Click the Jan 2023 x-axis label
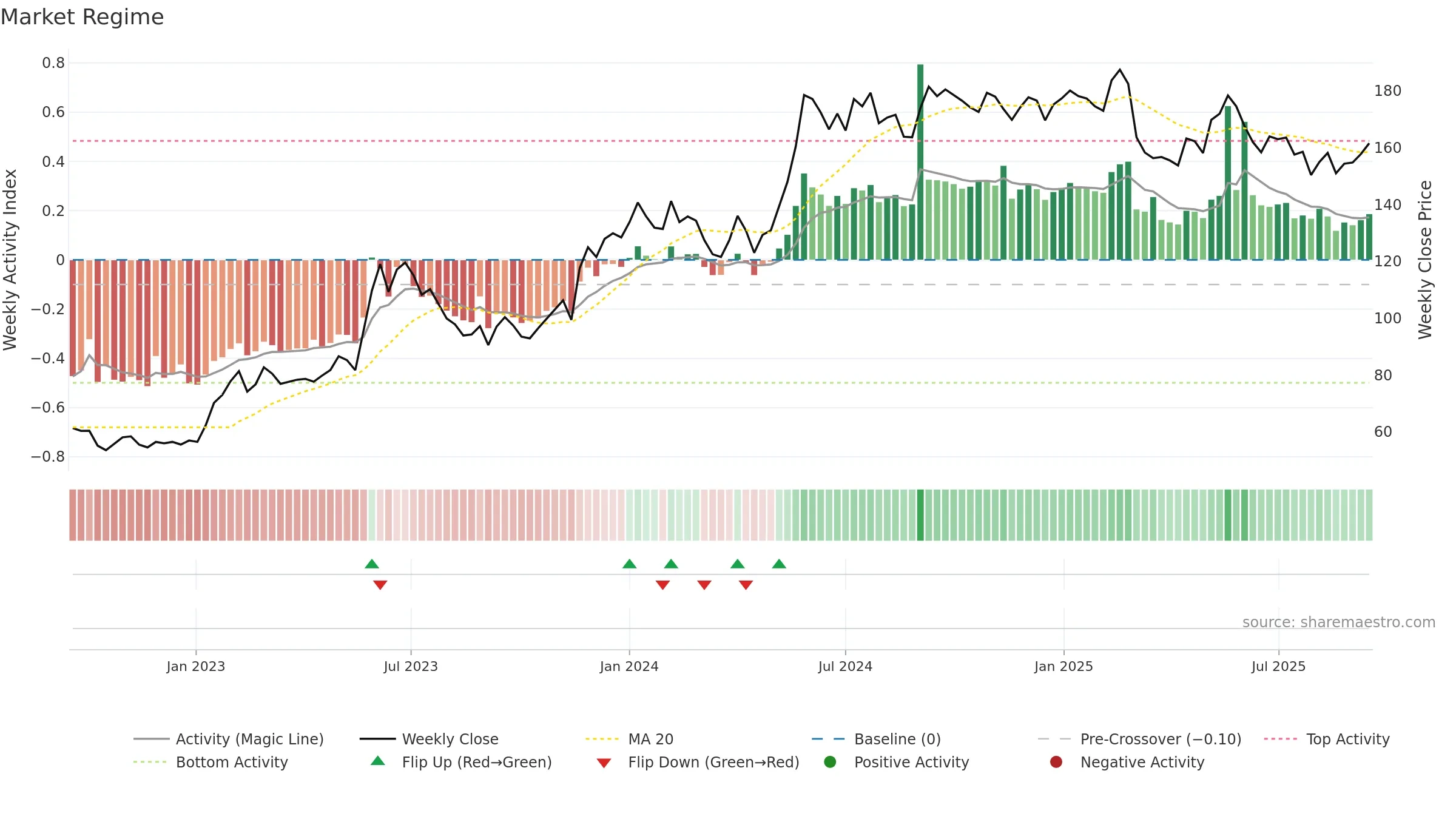Screen dimensions: 1456x819 pos(196,666)
